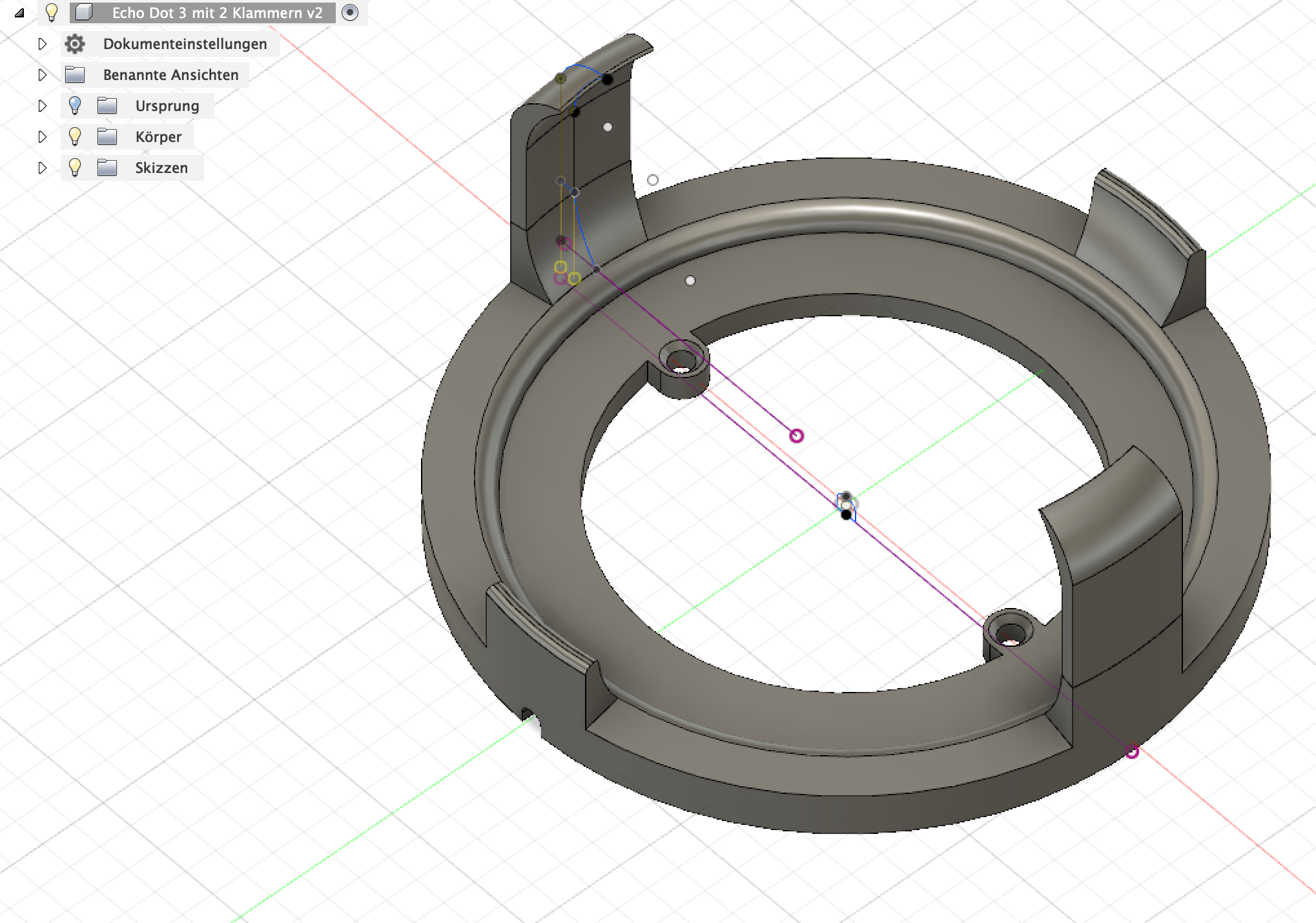
Task: Click magenta sketch circle near model center
Action: click(796, 436)
